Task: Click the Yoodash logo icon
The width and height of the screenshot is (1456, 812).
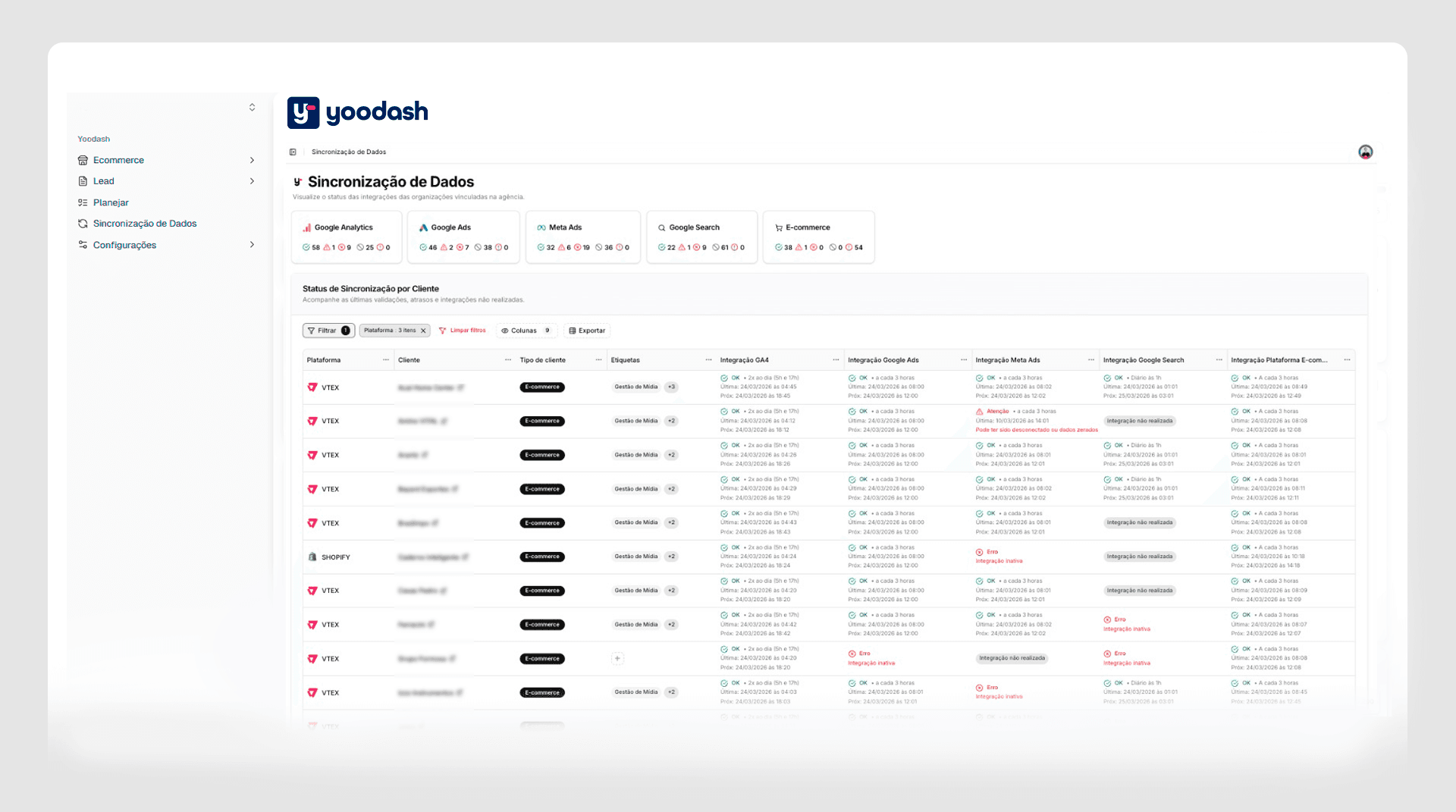Action: click(x=303, y=113)
